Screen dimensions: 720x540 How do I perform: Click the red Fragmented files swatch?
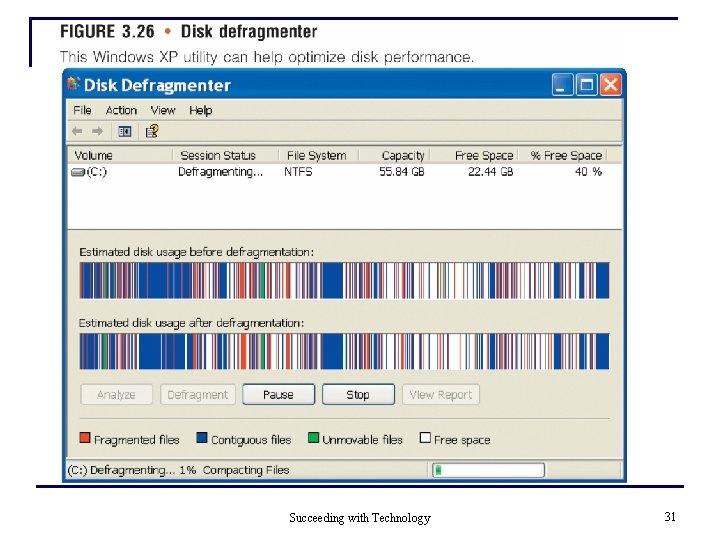[84, 438]
